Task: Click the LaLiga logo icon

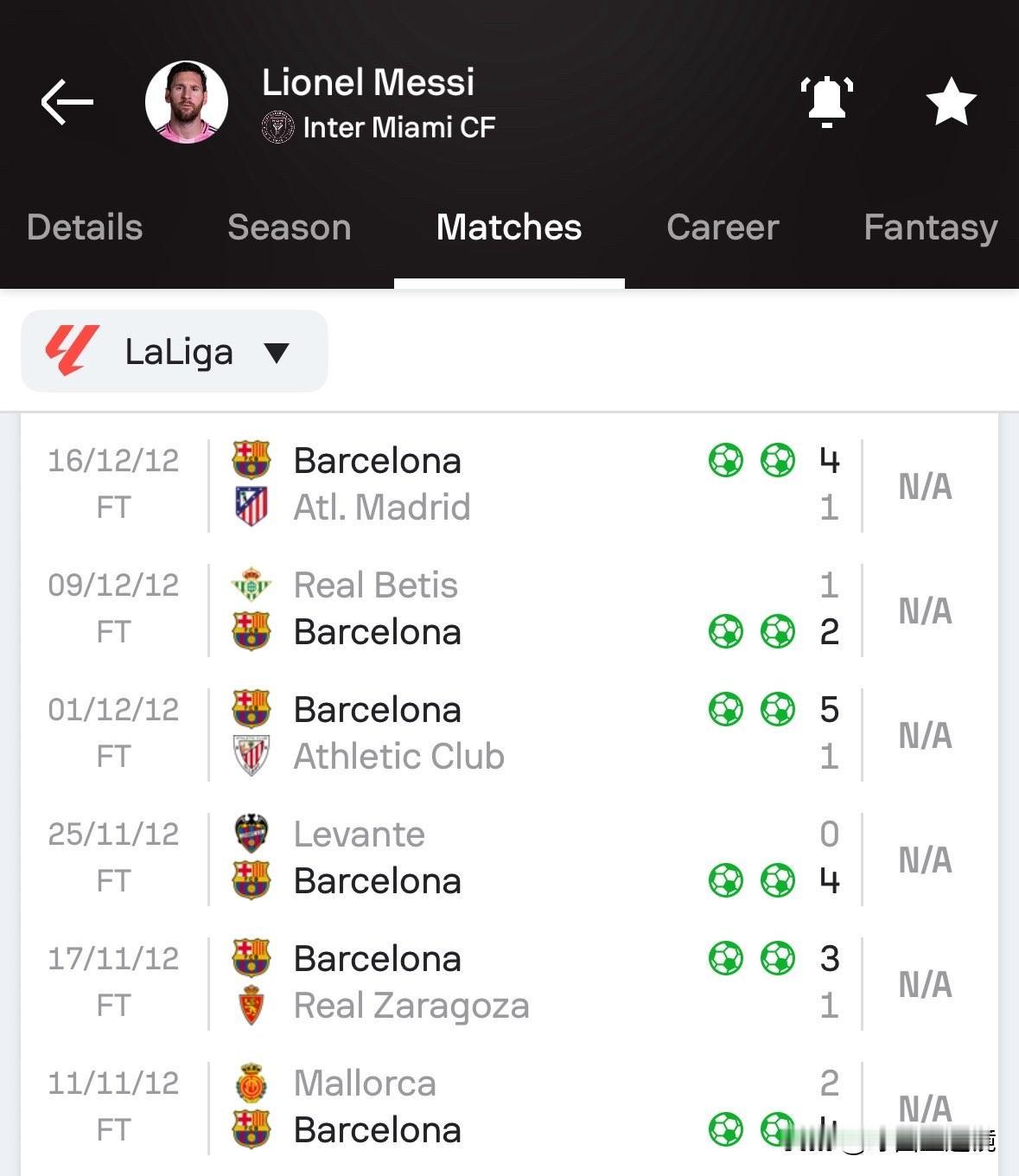Action: pos(72,350)
